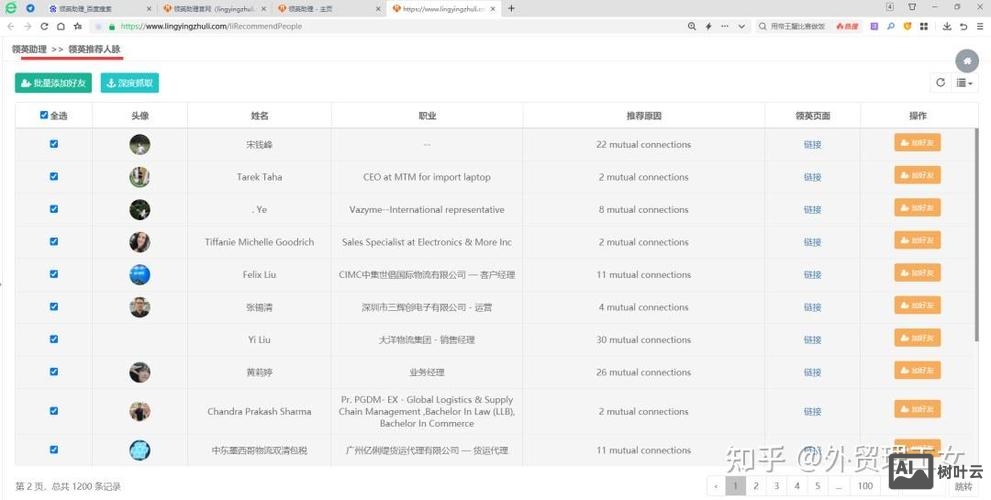This screenshot has width=991, height=500.
Task: Open the column list dropdown
Action: [x=964, y=82]
